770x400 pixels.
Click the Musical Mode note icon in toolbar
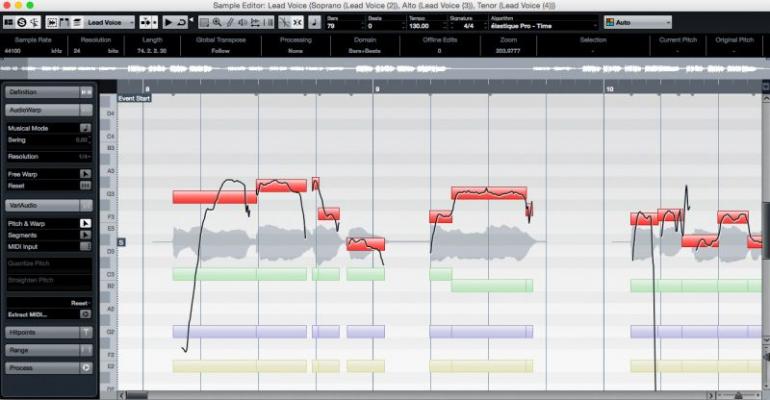(x=314, y=22)
